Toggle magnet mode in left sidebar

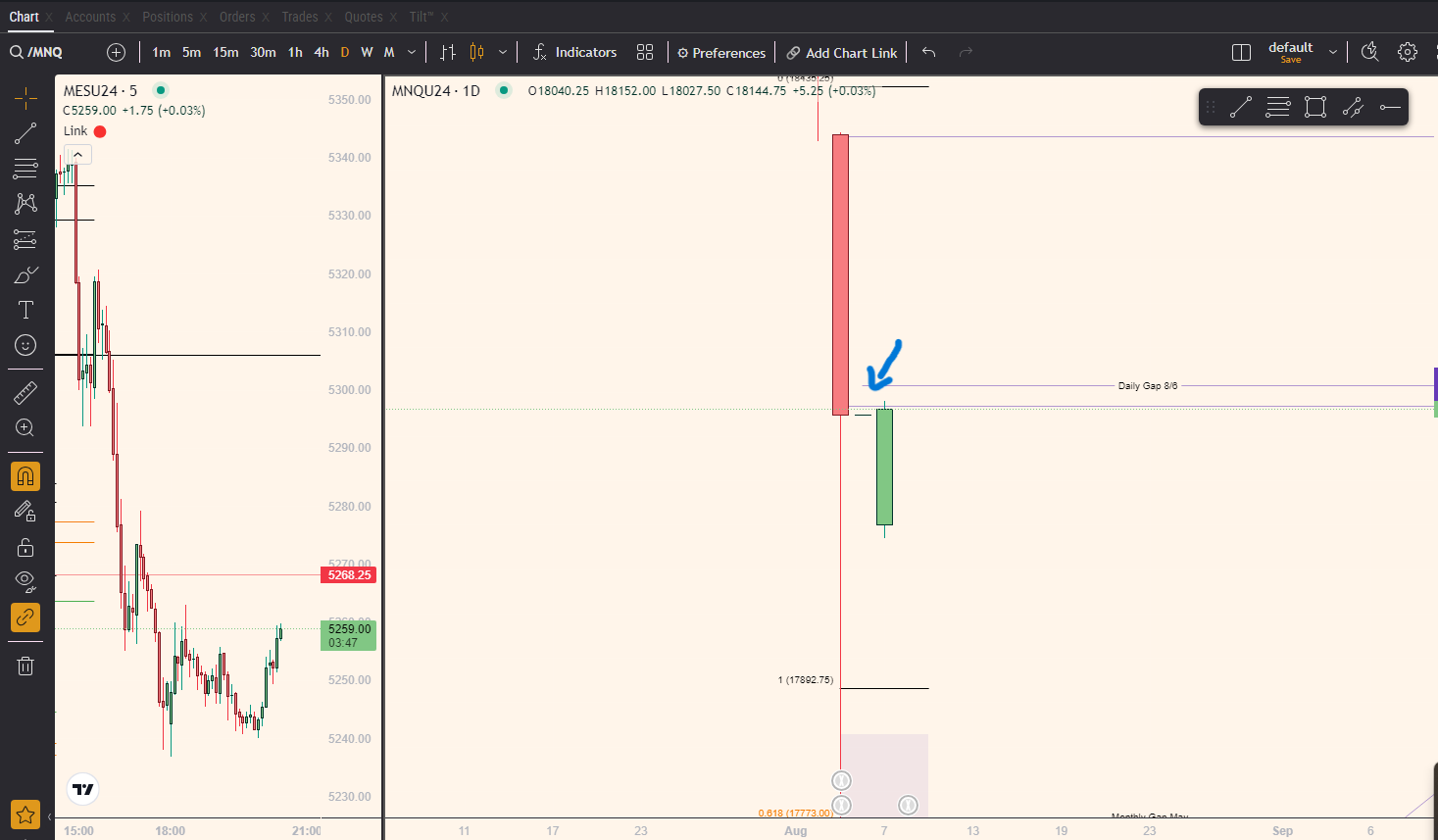click(25, 476)
